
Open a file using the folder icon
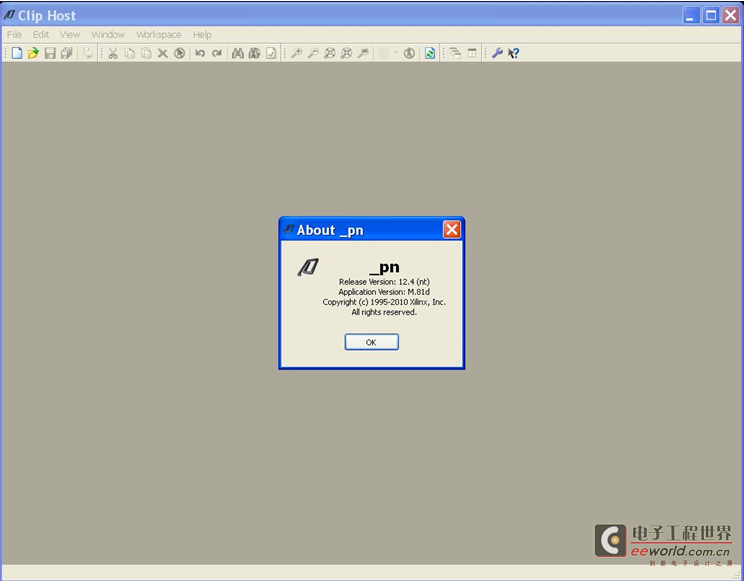pos(33,53)
